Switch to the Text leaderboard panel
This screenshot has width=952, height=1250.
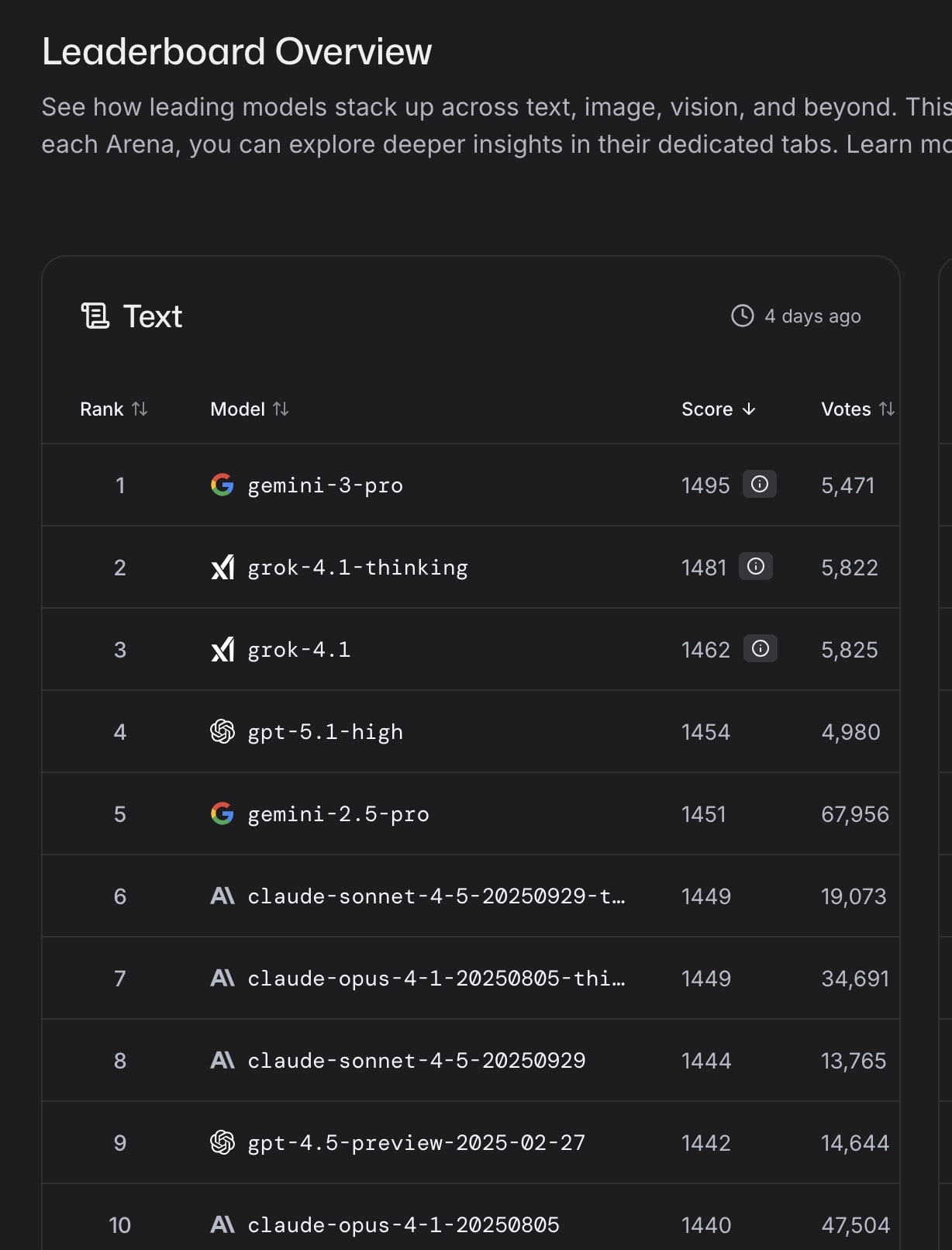151,316
